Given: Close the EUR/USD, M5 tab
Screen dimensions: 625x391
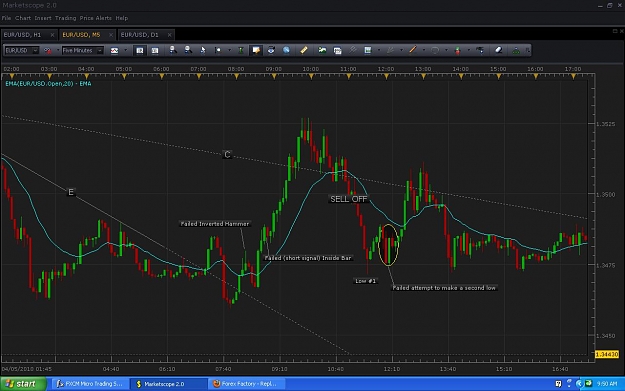Looking at the screenshot, I should point(111,35).
